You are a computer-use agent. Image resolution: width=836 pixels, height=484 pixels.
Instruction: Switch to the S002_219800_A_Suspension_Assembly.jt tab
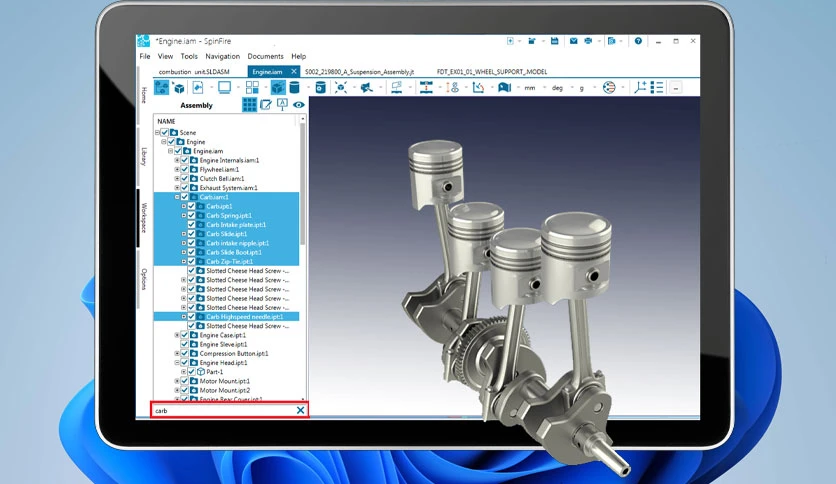pos(359,71)
